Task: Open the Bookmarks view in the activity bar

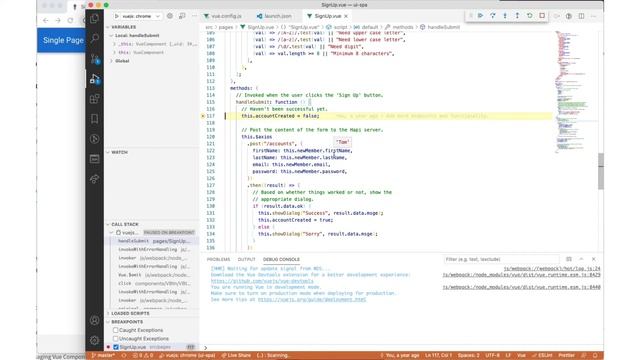Action: 94,119
